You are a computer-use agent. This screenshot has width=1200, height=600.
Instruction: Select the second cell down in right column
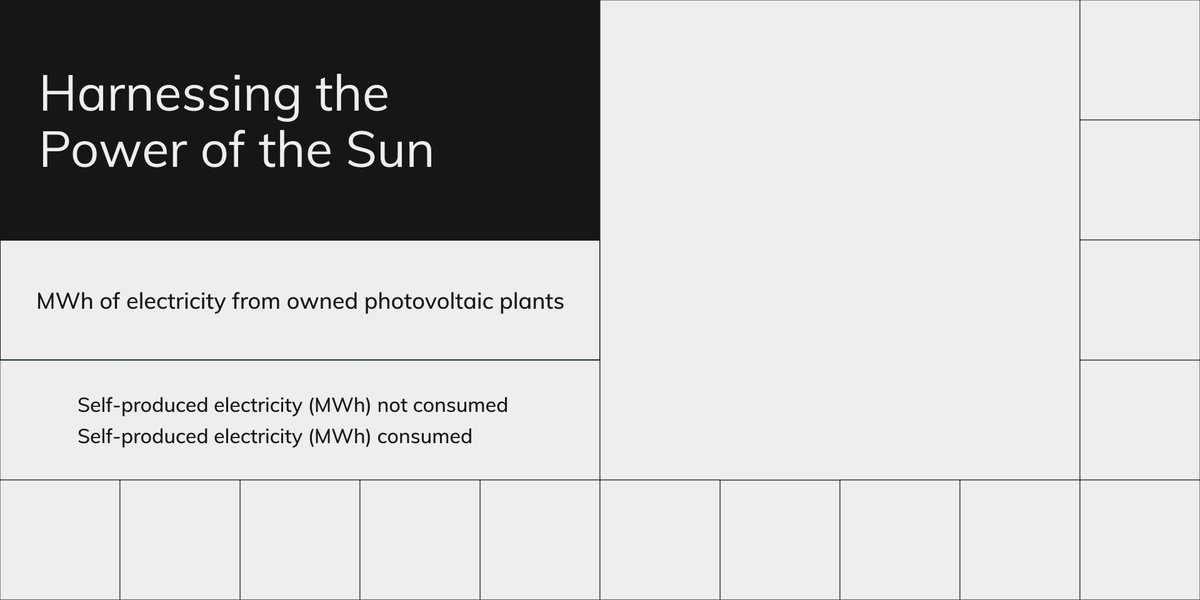tap(1140, 180)
